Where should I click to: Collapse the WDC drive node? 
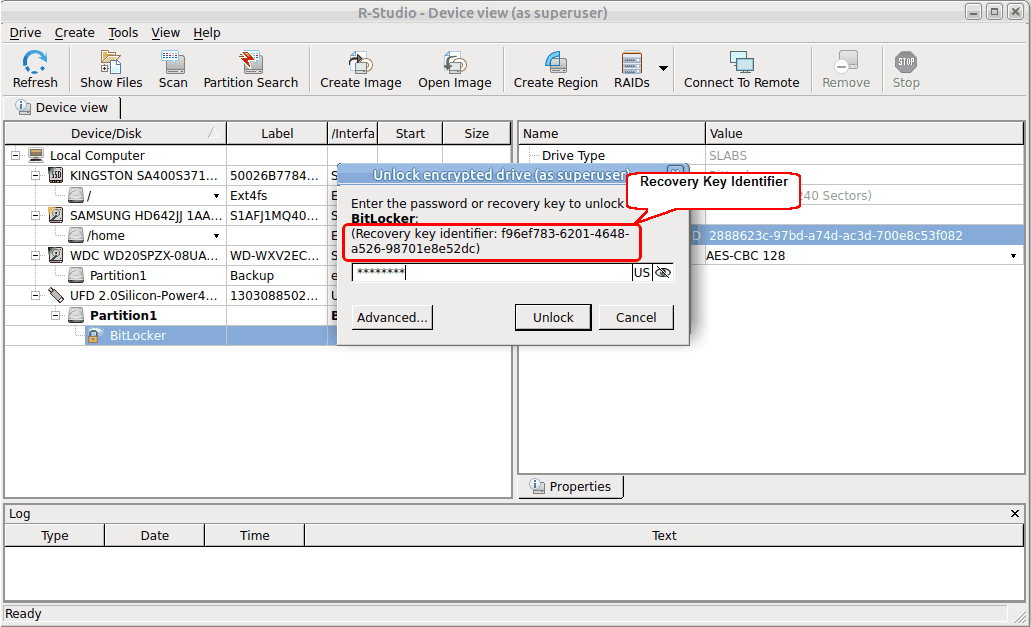tap(36, 256)
